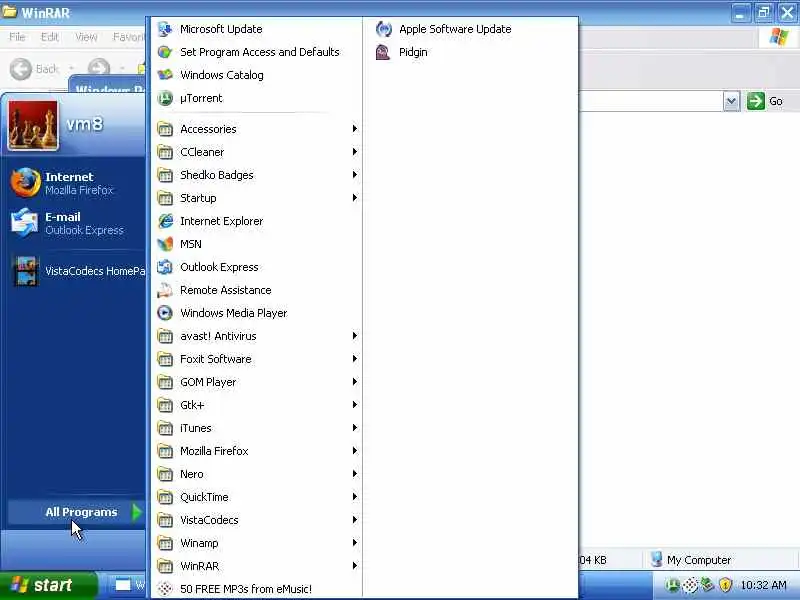The image size is (800, 600).
Task: Click the Go button label
Action: 776,101
